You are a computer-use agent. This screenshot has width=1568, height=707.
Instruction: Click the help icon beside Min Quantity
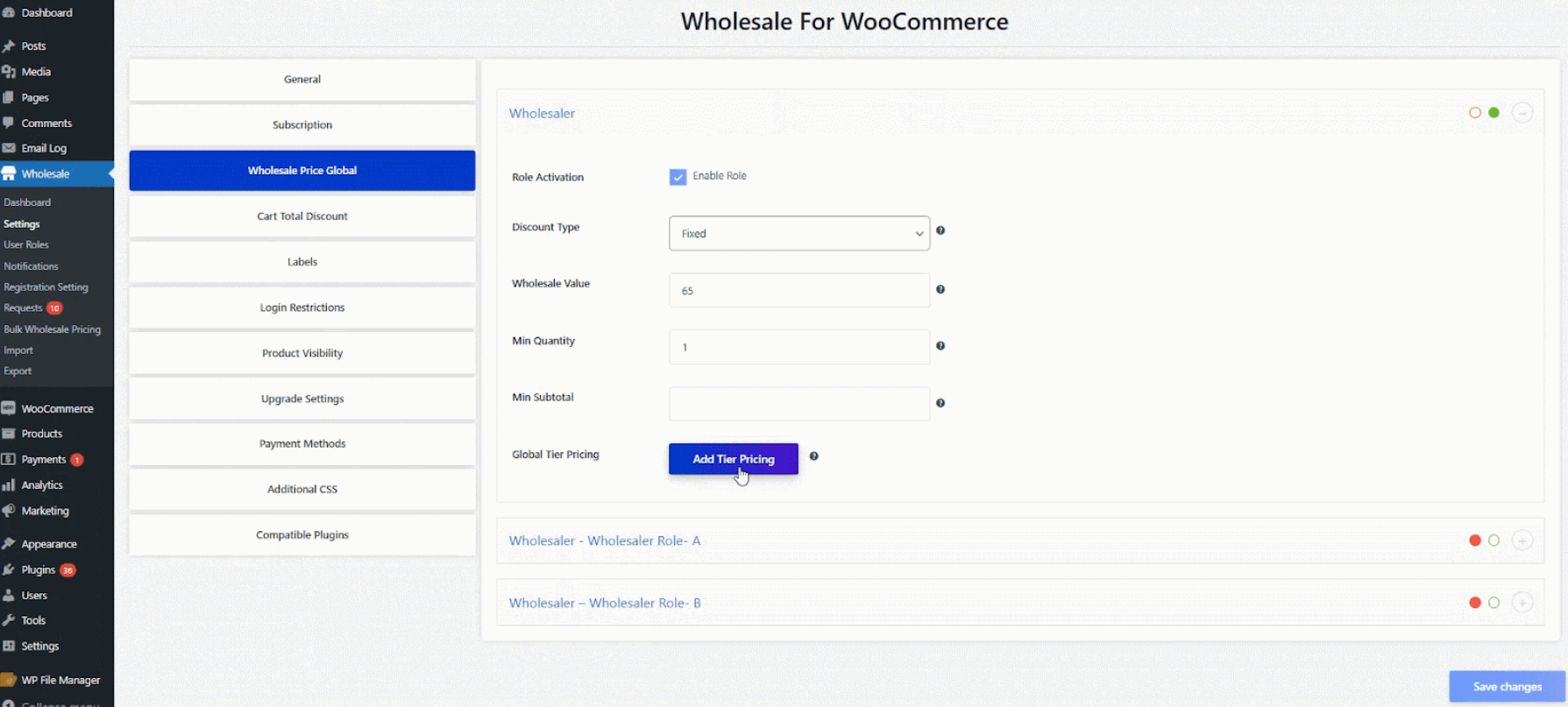940,346
